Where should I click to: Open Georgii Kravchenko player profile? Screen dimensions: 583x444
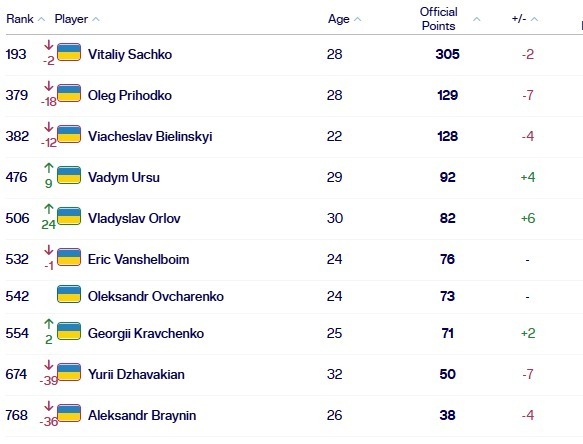(x=146, y=333)
